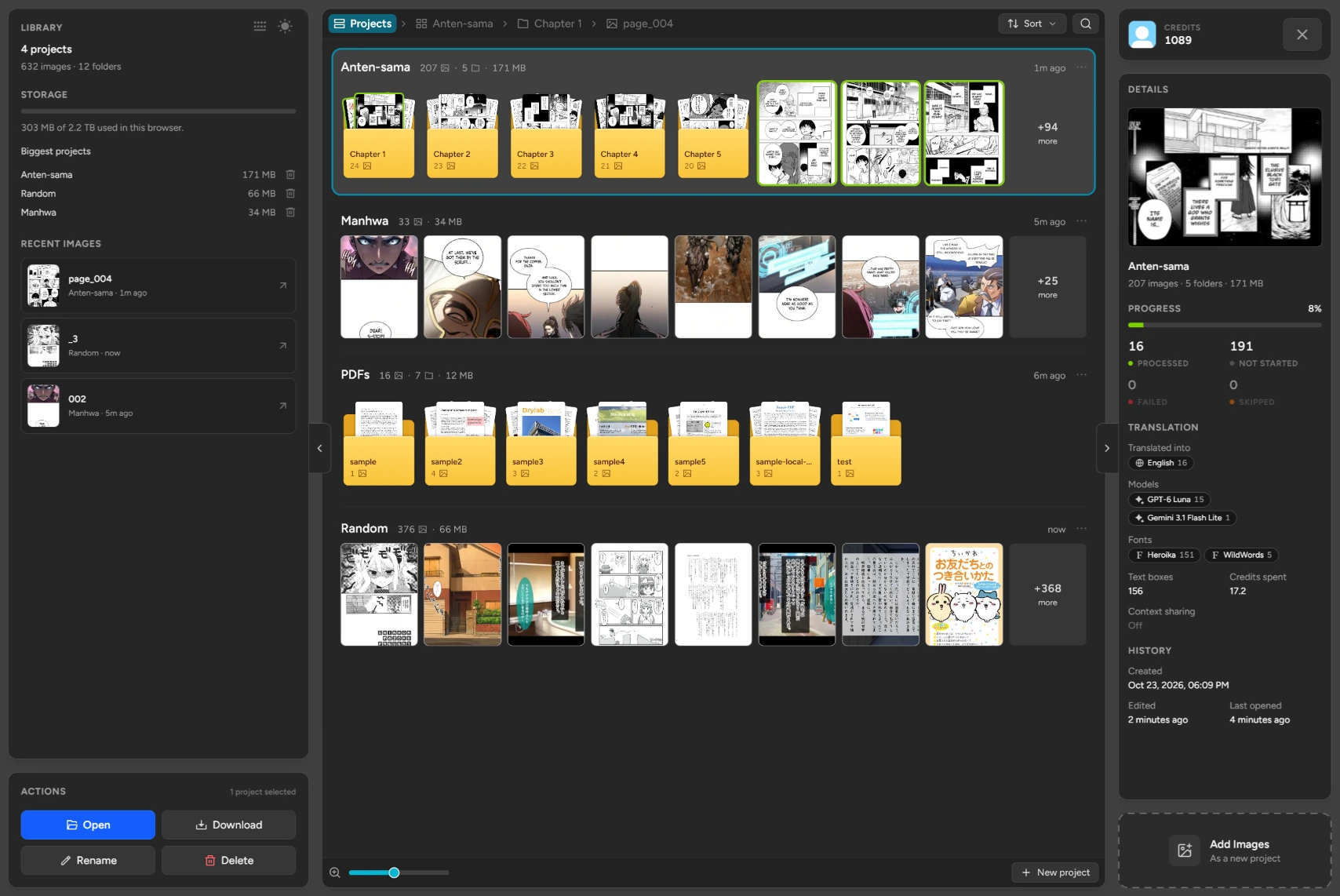Viewport: 1340px width, 896px height.
Task: Expand +25 more in Manhwa
Action: 1047,287
